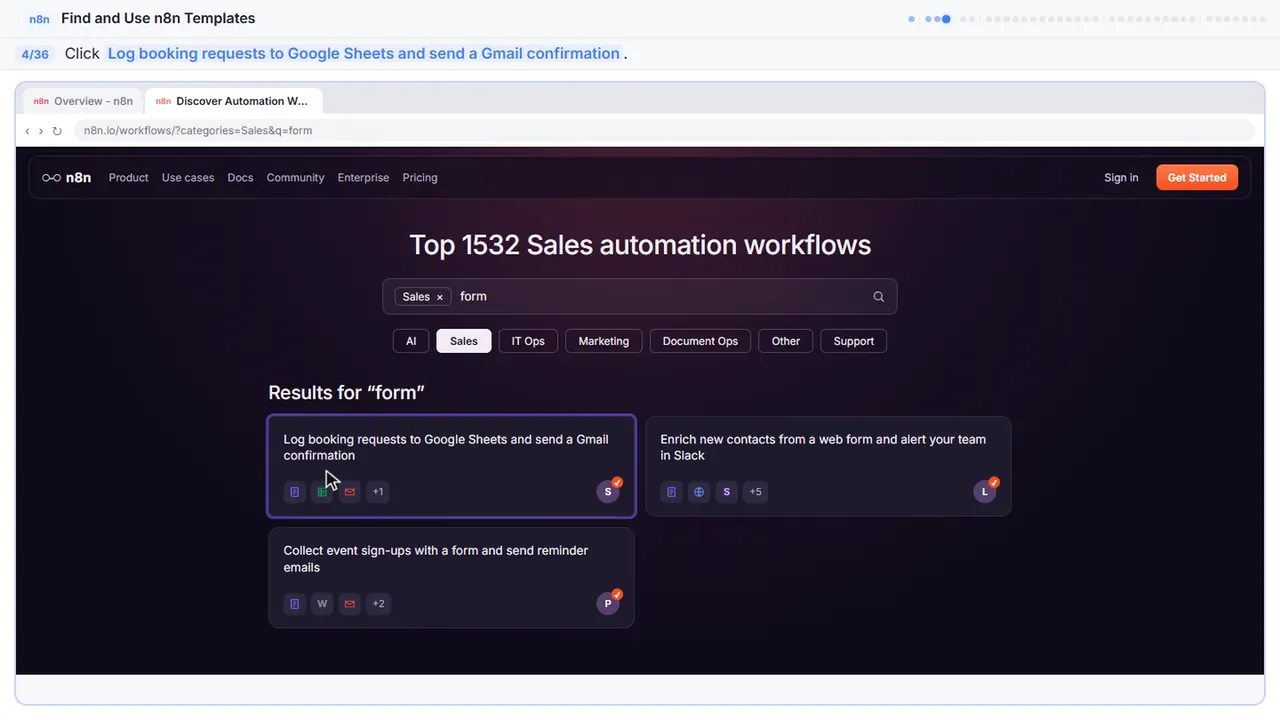Select the Other category filter
The height and width of the screenshot is (720, 1280).
coord(786,341)
